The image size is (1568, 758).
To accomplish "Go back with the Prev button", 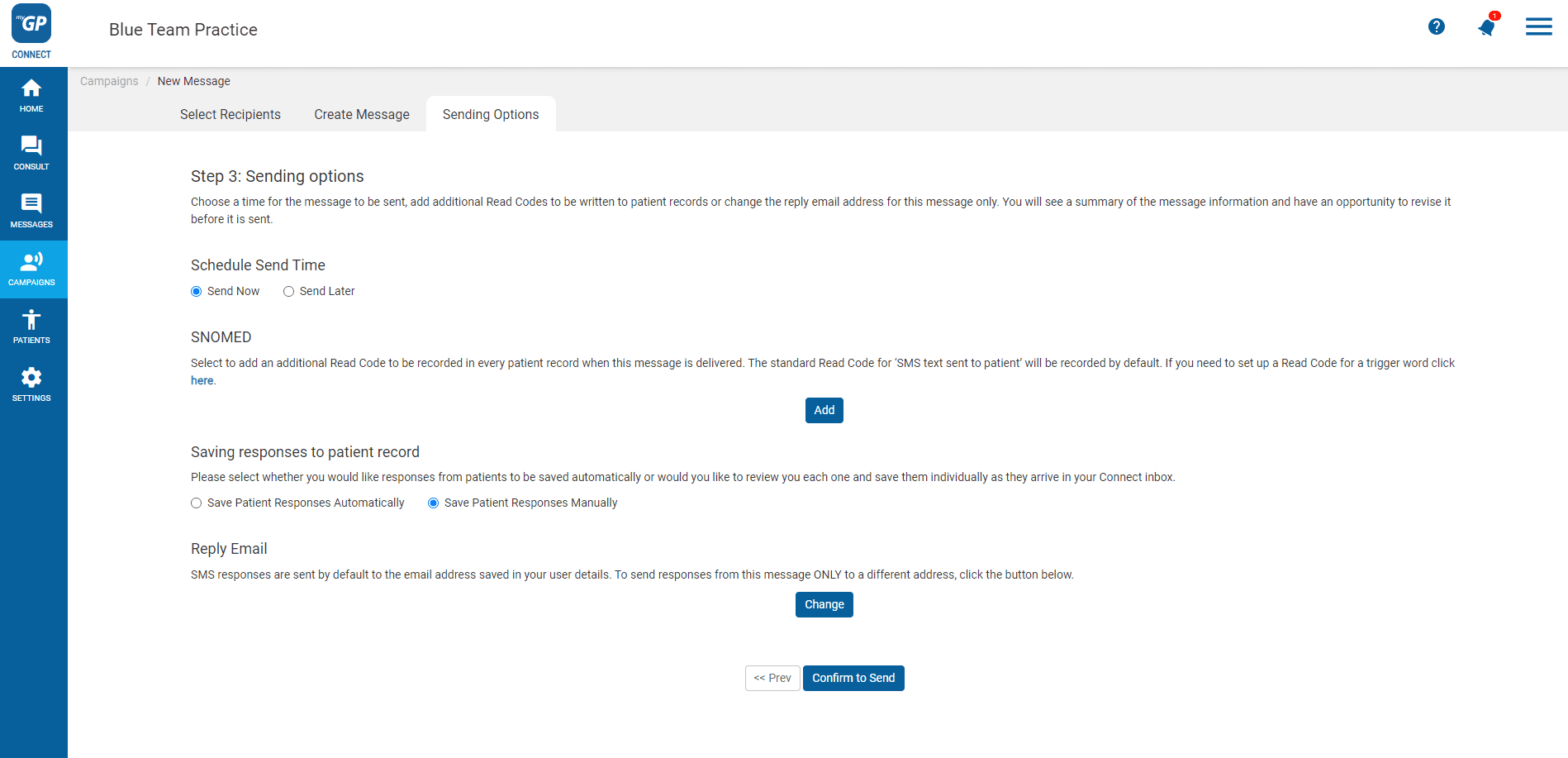I will point(772,678).
